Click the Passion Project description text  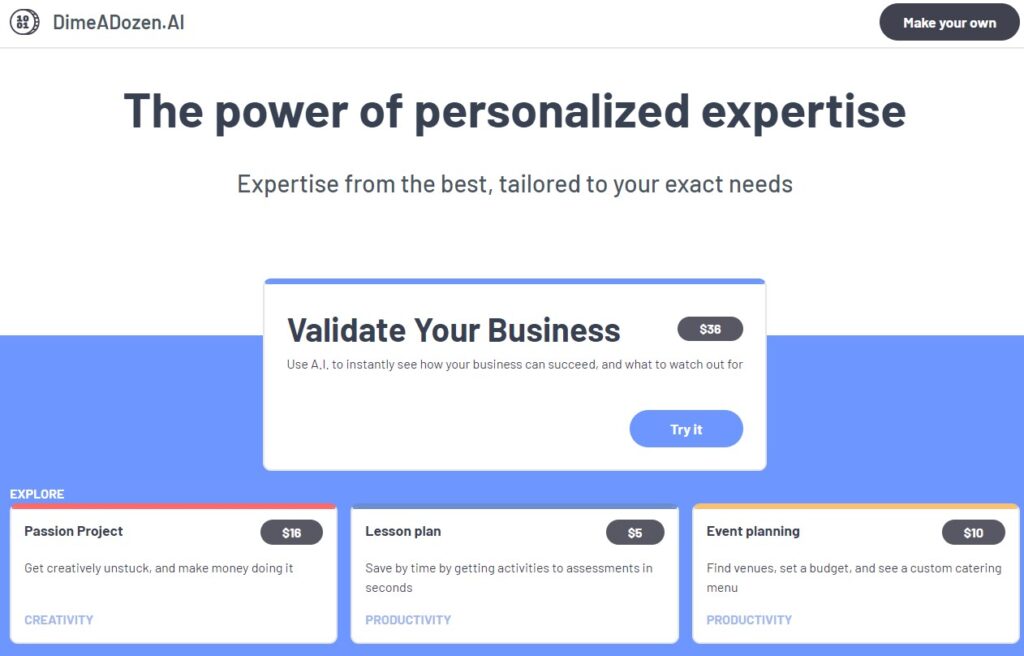tap(158, 568)
